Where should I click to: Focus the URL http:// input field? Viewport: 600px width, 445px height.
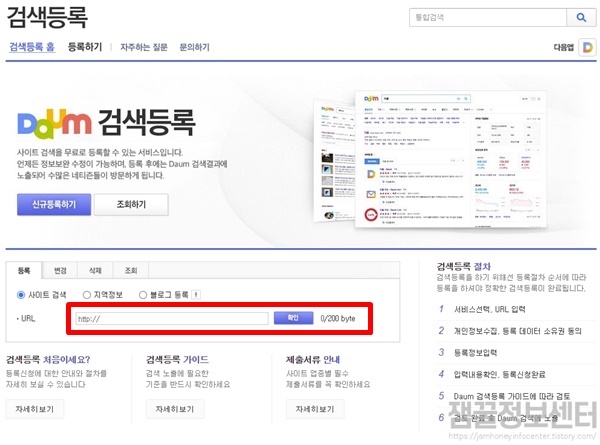tap(172, 318)
